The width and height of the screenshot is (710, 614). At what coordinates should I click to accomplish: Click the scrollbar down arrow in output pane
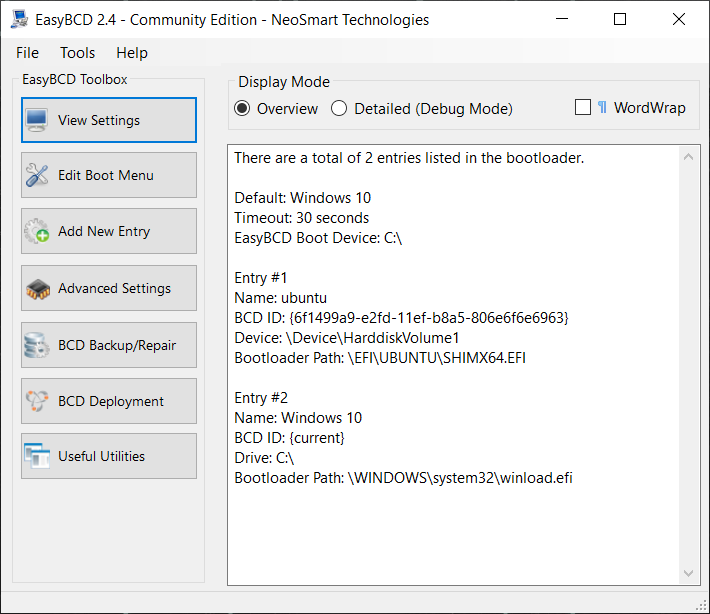click(689, 573)
